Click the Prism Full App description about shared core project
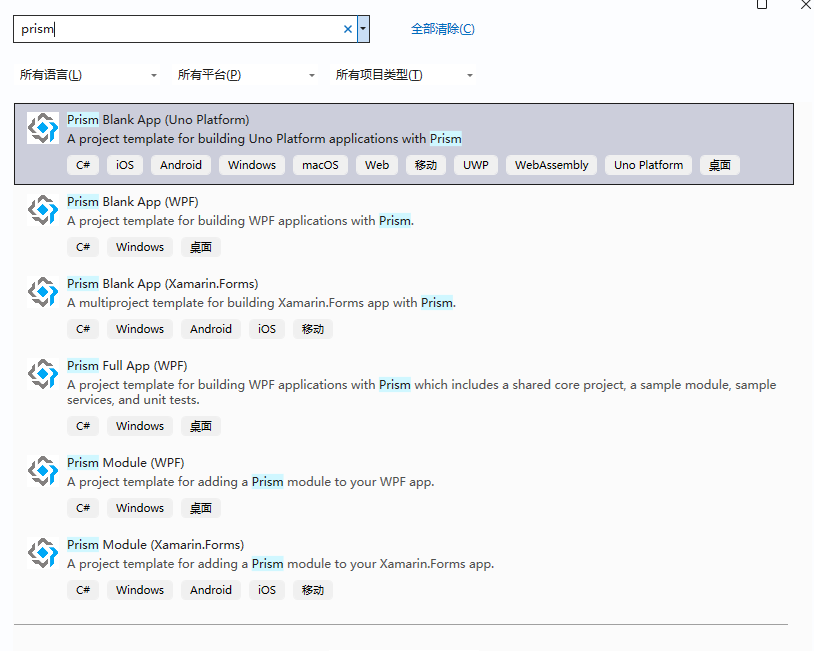The height and width of the screenshot is (651, 814). 422,392
